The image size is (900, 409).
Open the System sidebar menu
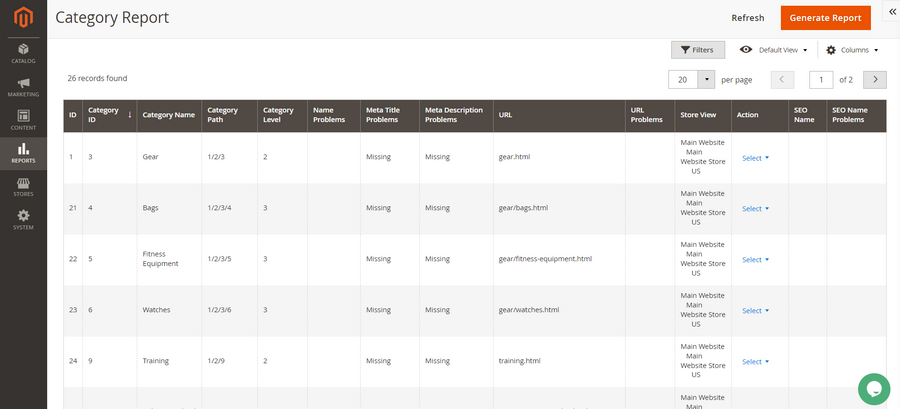24,220
